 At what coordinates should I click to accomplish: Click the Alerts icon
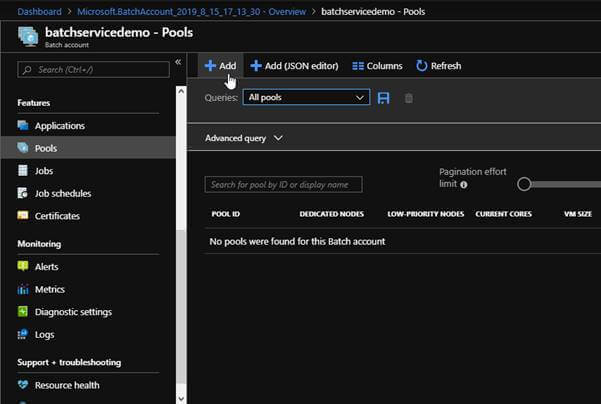coord(23,266)
